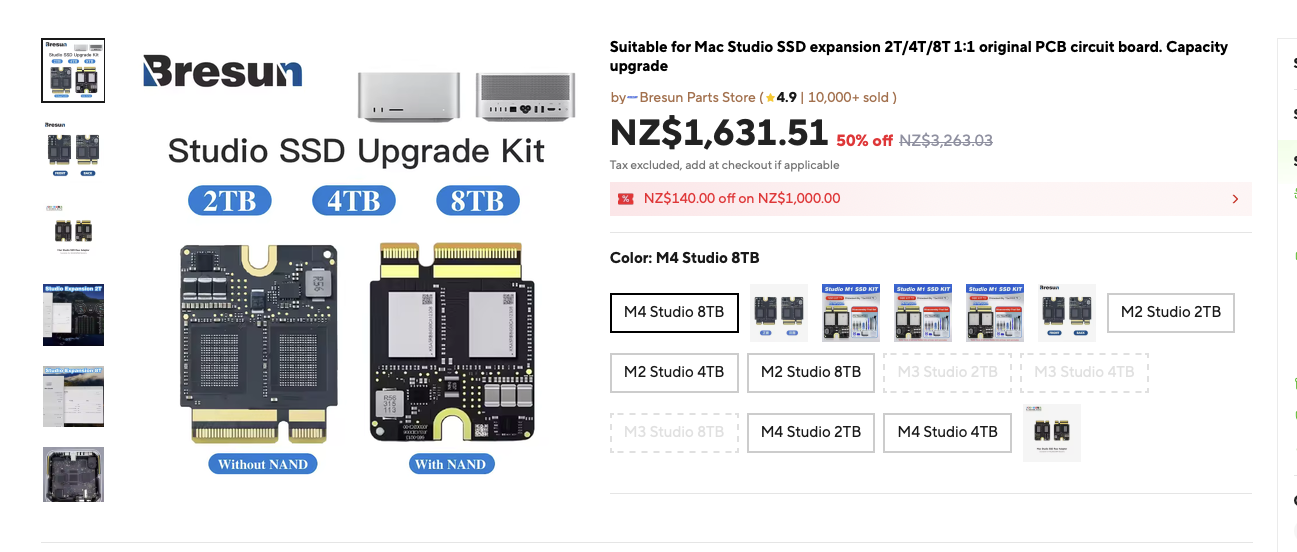
Task: Pick the M4 Studio 4TB option
Action: (x=947, y=432)
